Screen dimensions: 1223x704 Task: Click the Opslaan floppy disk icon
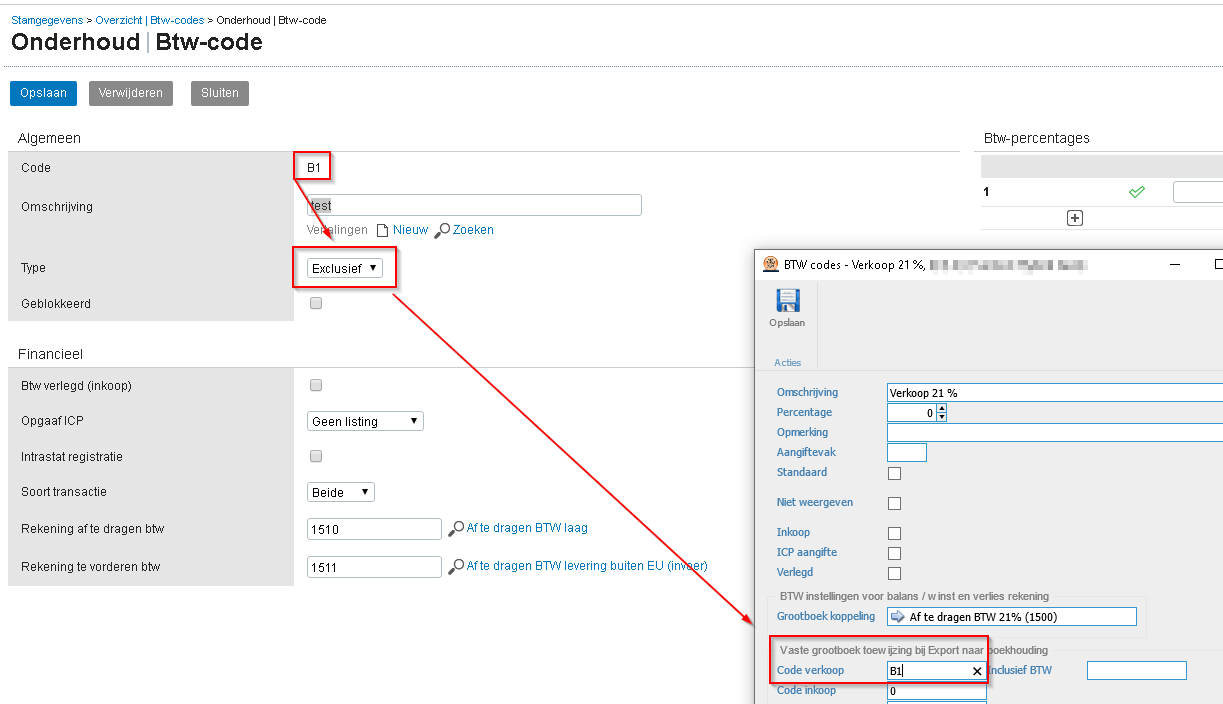(x=787, y=301)
